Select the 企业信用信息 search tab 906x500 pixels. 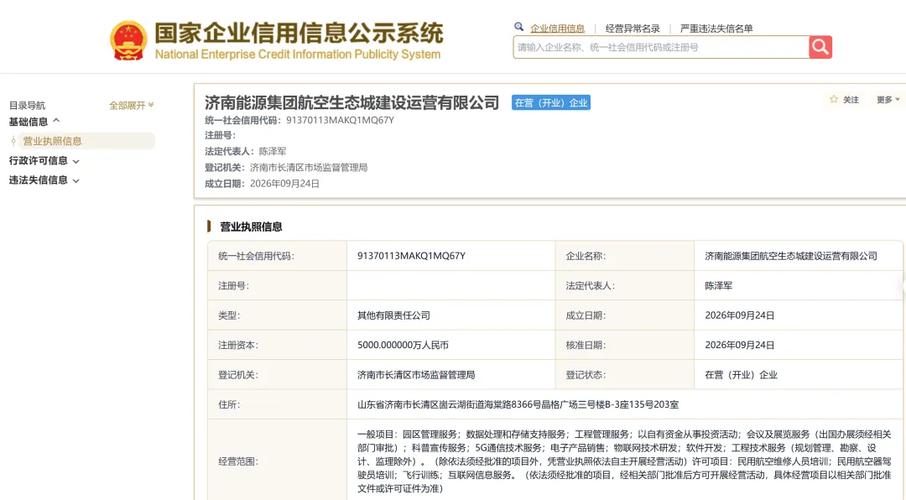[557, 28]
